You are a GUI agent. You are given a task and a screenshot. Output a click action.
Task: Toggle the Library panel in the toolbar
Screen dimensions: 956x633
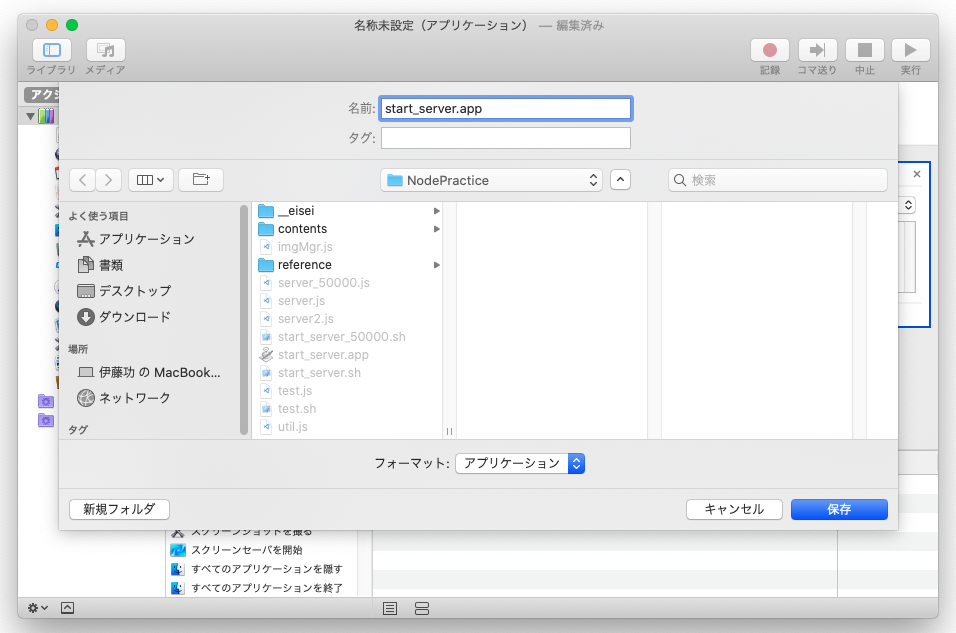pyautogui.click(x=52, y=50)
